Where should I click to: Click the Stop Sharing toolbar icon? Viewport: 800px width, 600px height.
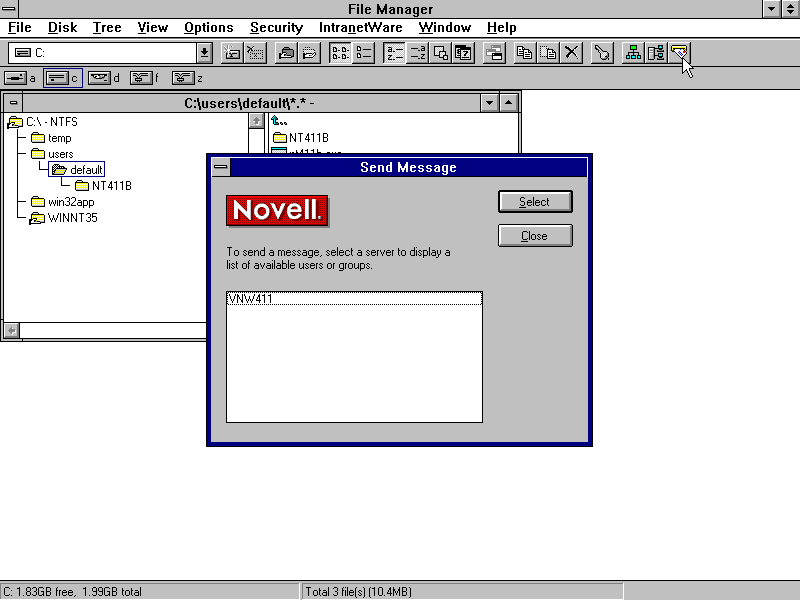309,53
